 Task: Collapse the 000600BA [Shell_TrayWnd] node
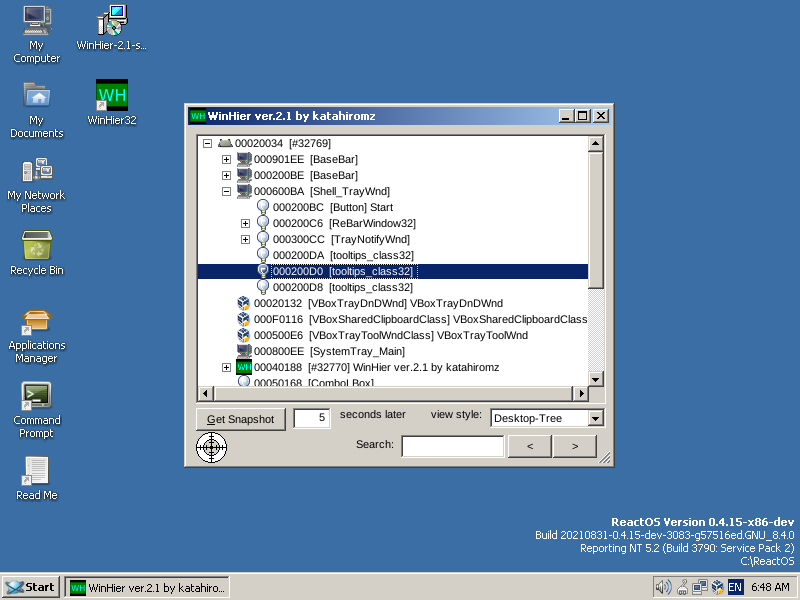click(226, 191)
